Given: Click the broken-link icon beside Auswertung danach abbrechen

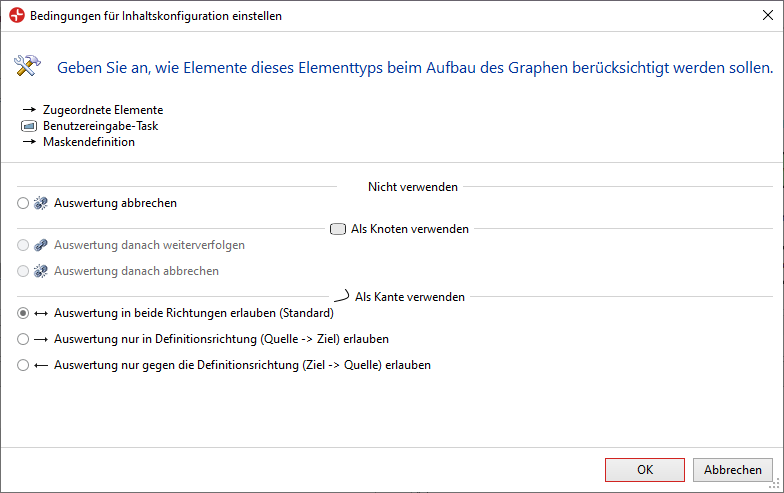Looking at the screenshot, I should point(40,271).
